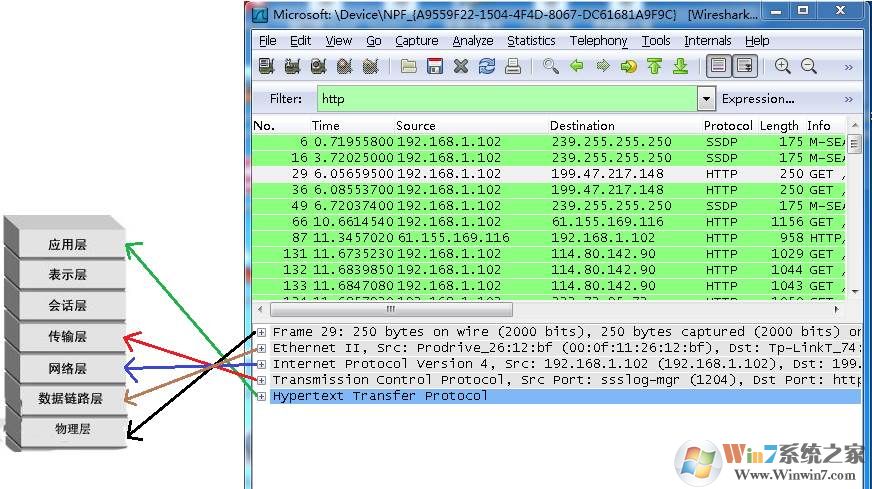Screen dimensions: 872x489
Task: Go back in packet history arrow
Action: click(577, 67)
